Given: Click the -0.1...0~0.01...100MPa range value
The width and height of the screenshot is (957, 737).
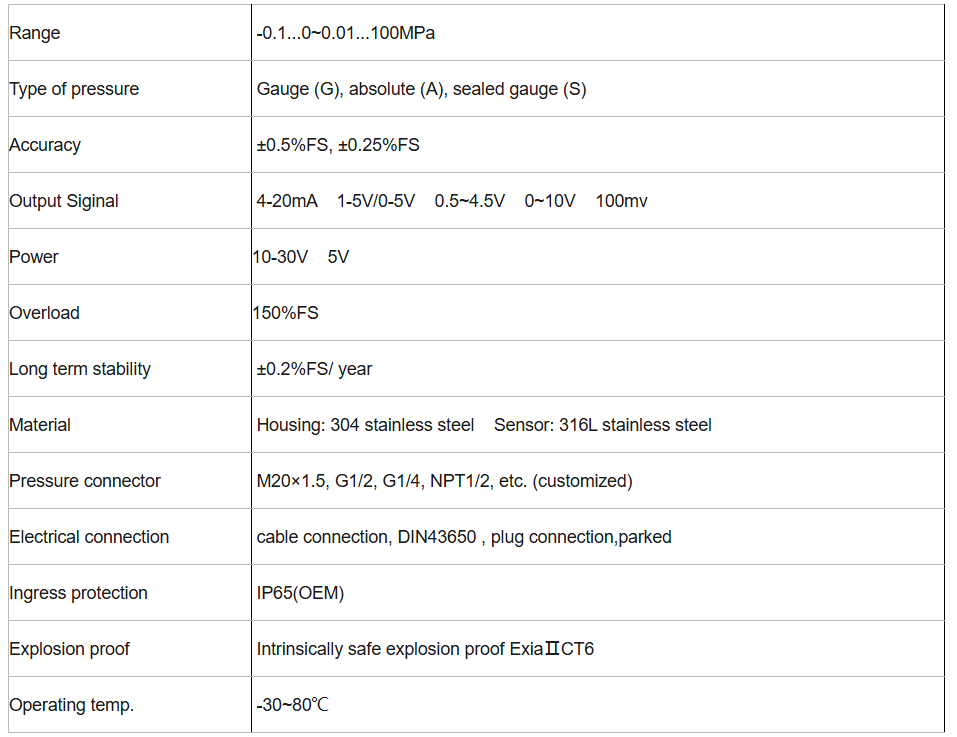Looking at the screenshot, I should (x=345, y=33).
